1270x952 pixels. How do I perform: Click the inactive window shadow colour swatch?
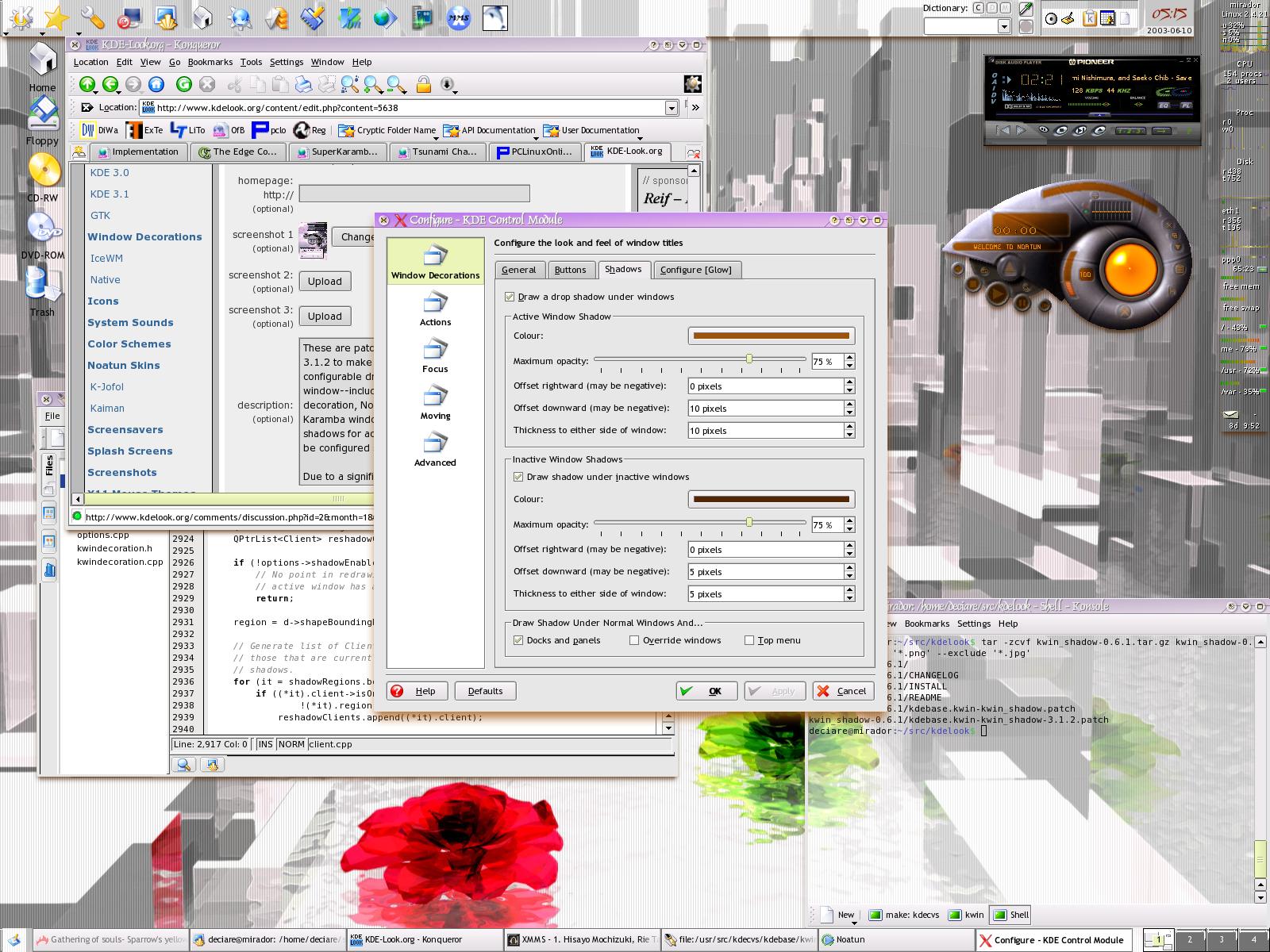(771, 499)
